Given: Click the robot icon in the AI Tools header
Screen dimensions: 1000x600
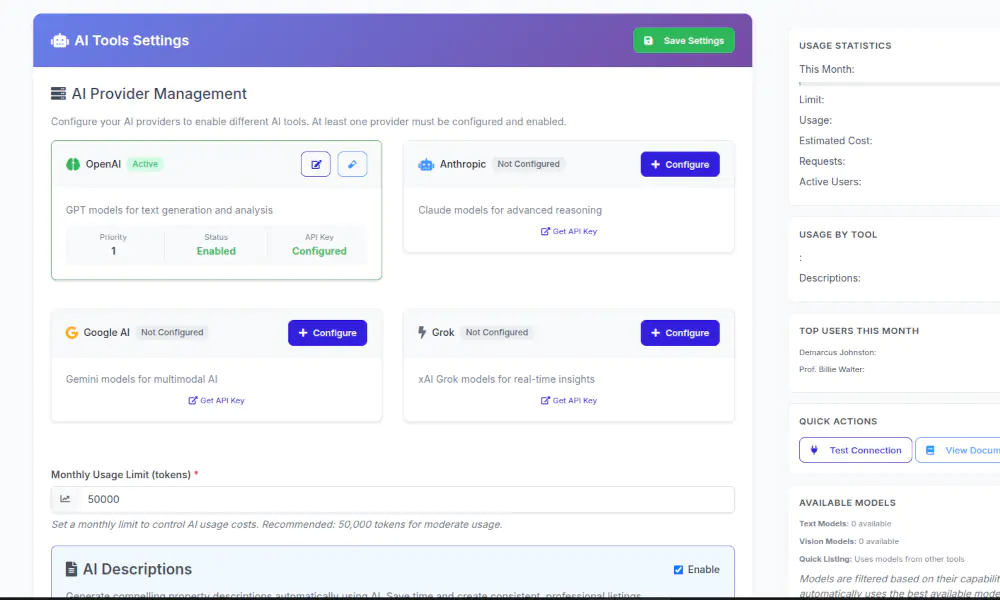Looking at the screenshot, I should tap(62, 40).
